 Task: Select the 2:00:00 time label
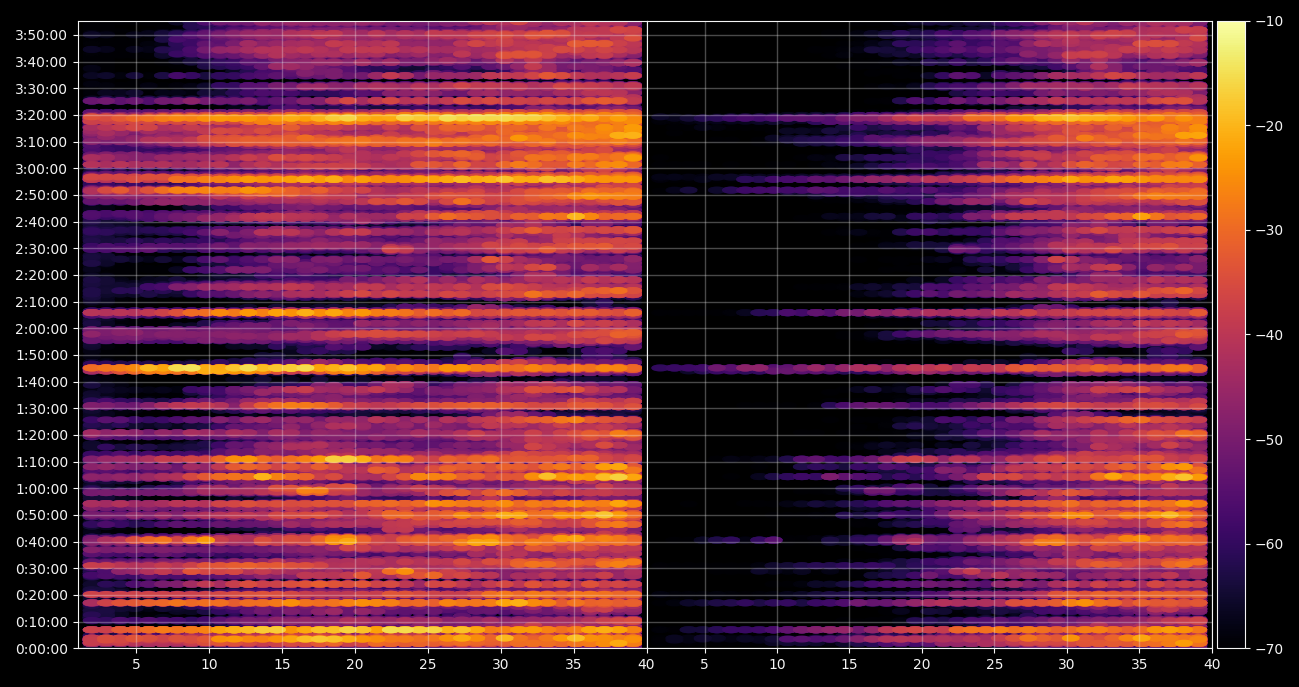click(x=42, y=328)
